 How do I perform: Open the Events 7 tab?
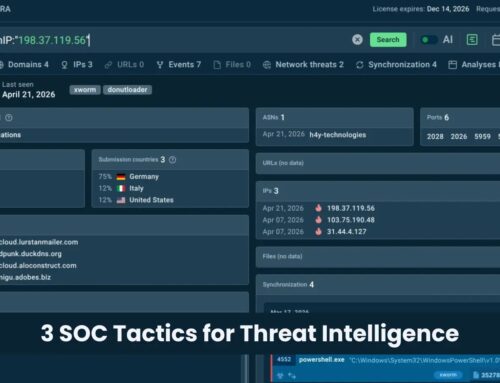tap(179, 65)
